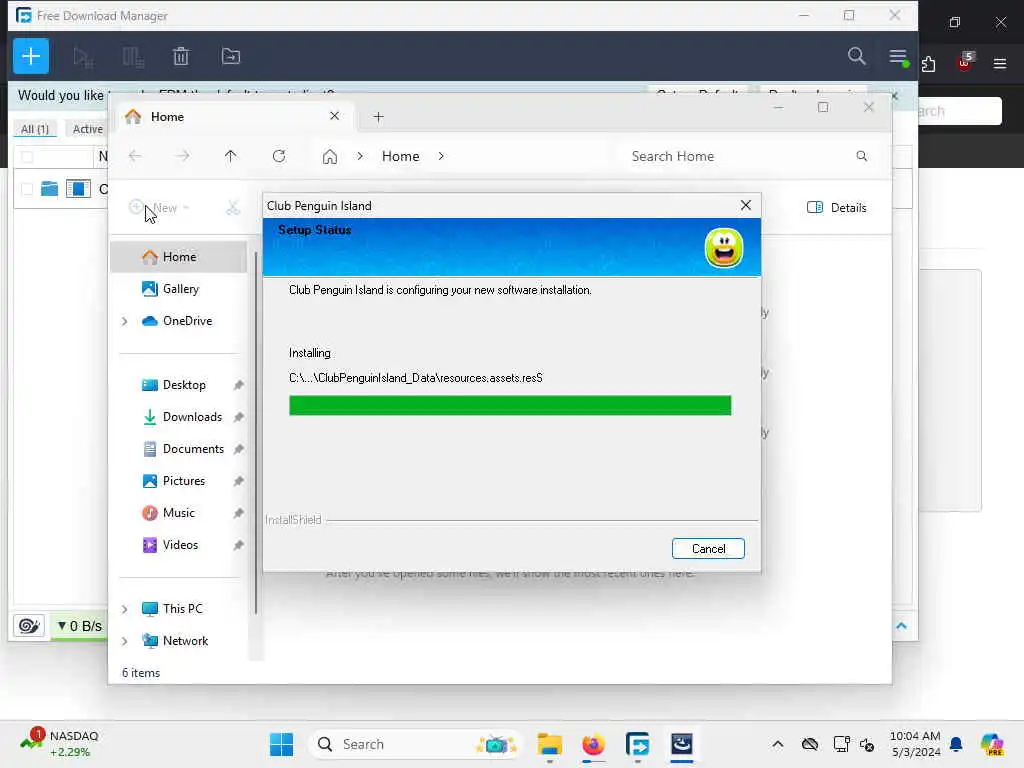Image resolution: width=1024 pixels, height=768 pixels.
Task: Switch to the All (1) tab in FDM
Action: [35, 129]
